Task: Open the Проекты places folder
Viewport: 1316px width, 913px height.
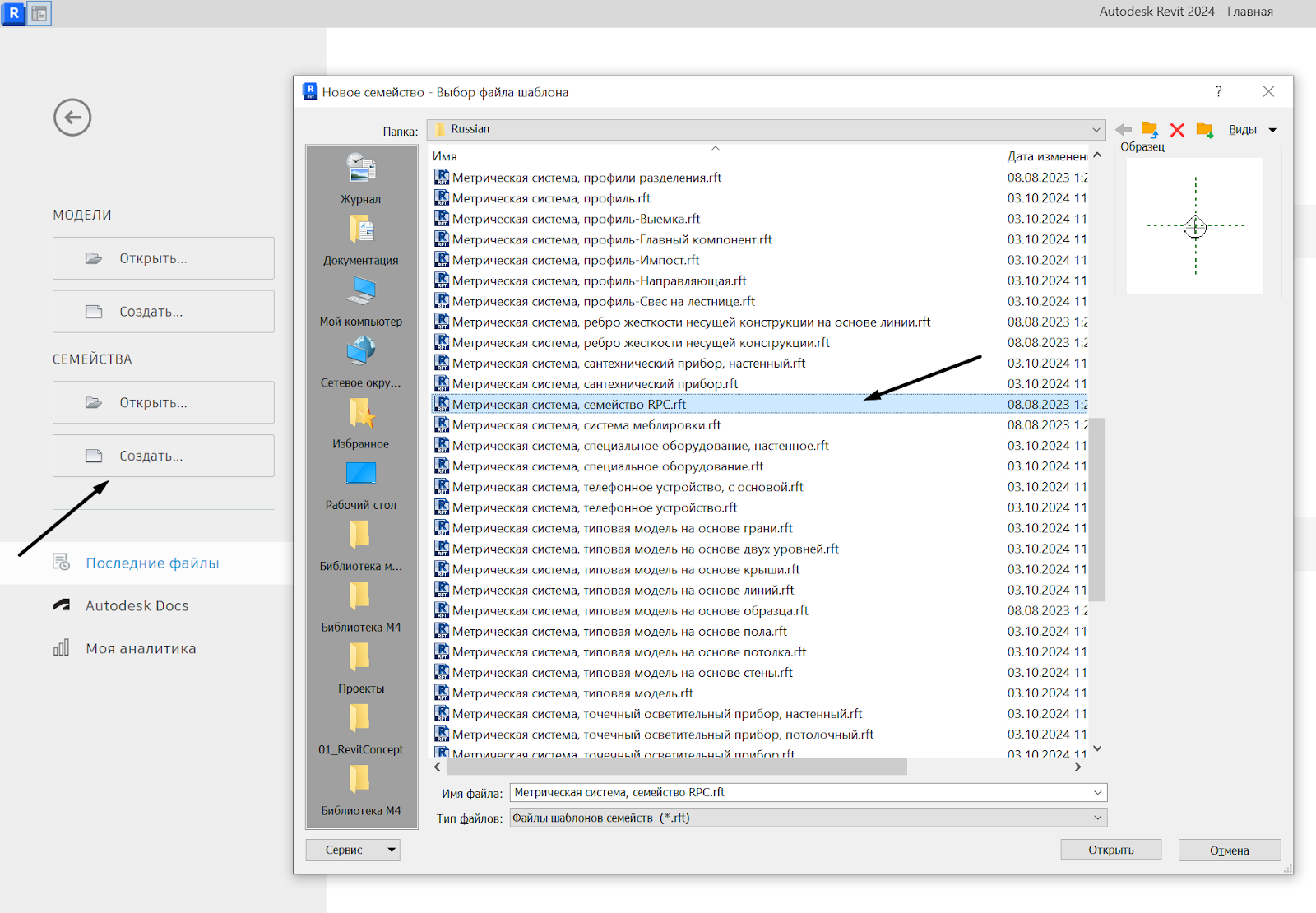Action: pos(359,657)
